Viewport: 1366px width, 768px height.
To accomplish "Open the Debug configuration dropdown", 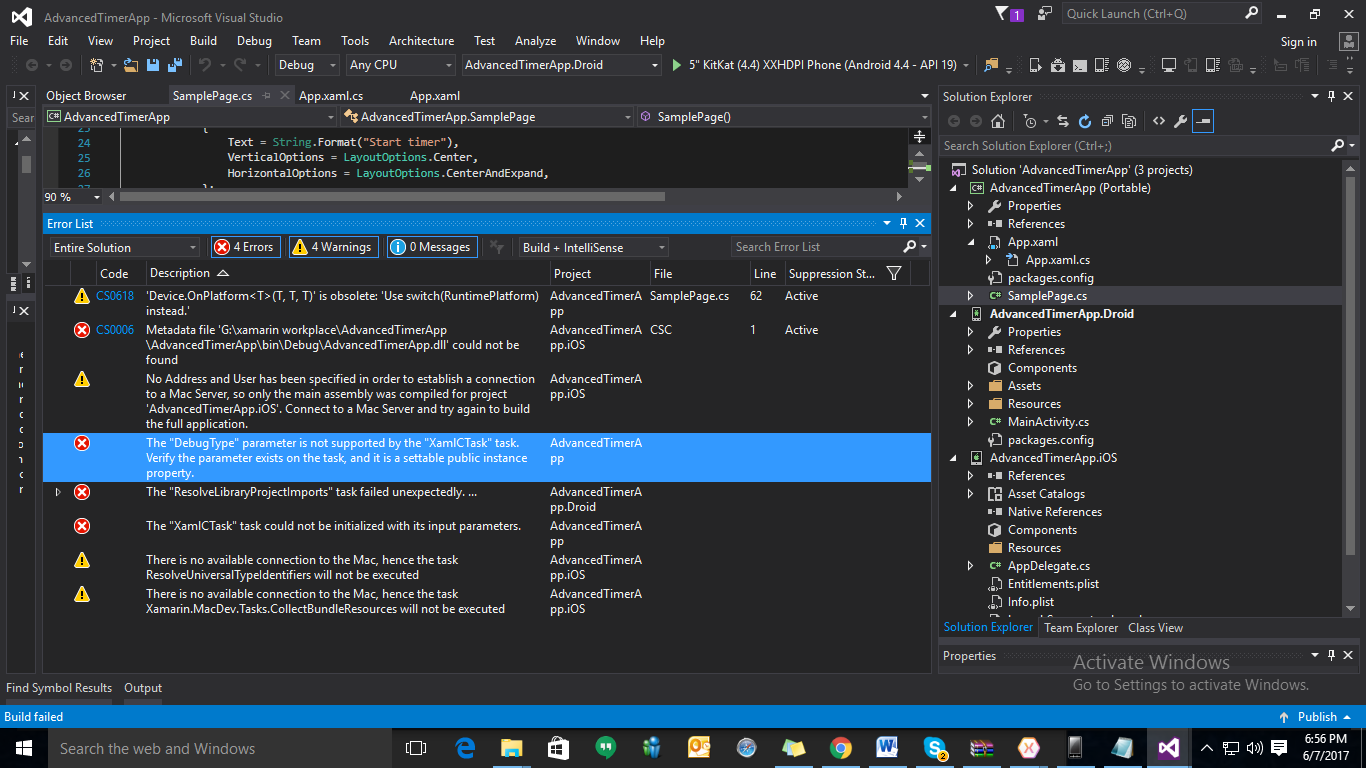I will [x=308, y=65].
